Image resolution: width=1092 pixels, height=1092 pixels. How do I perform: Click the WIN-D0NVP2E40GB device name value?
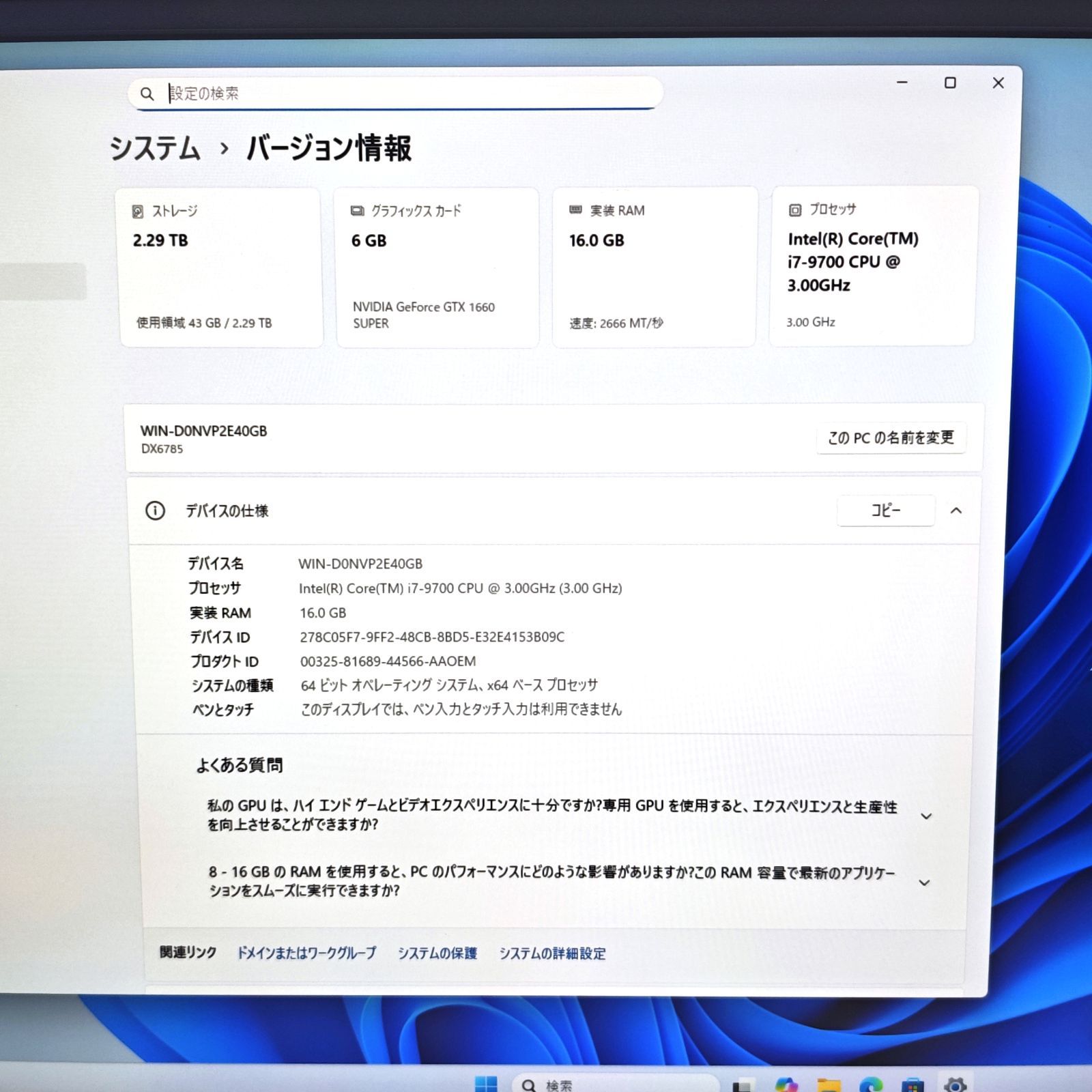(360, 564)
